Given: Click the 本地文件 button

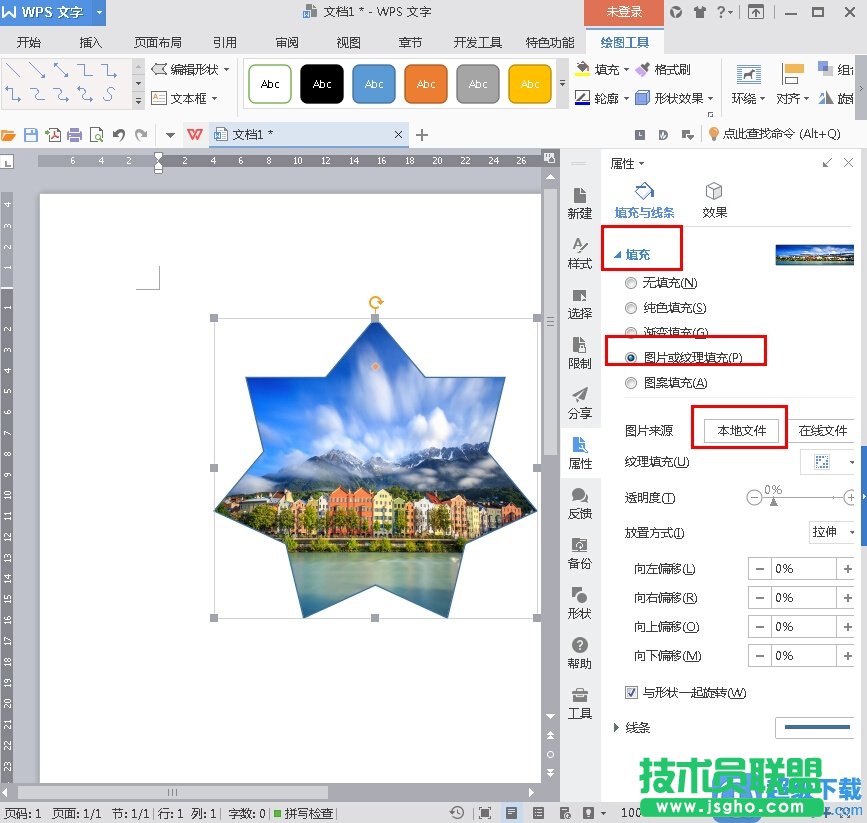Looking at the screenshot, I should pos(741,430).
